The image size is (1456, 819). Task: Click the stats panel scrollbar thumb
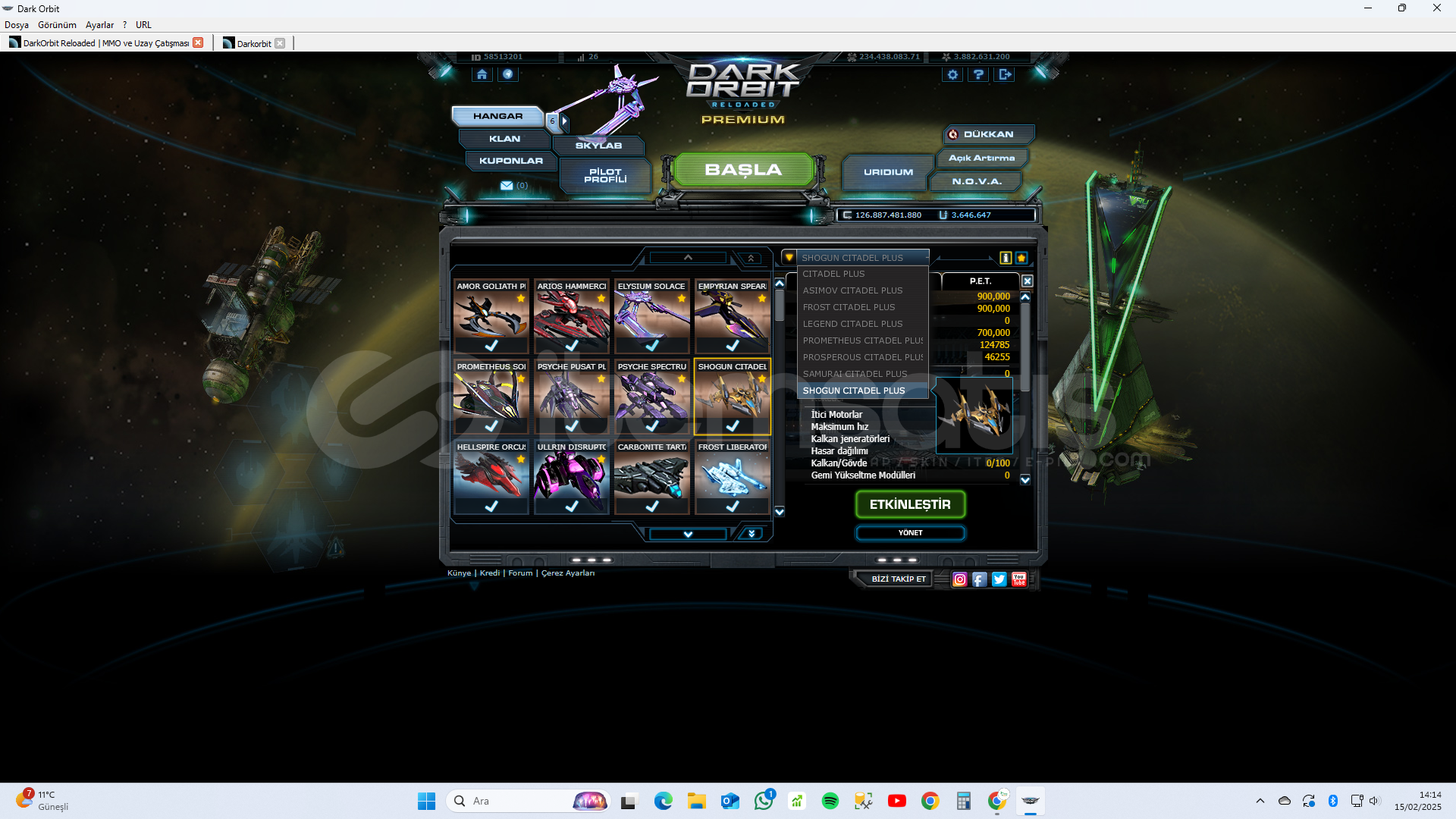(1025, 347)
